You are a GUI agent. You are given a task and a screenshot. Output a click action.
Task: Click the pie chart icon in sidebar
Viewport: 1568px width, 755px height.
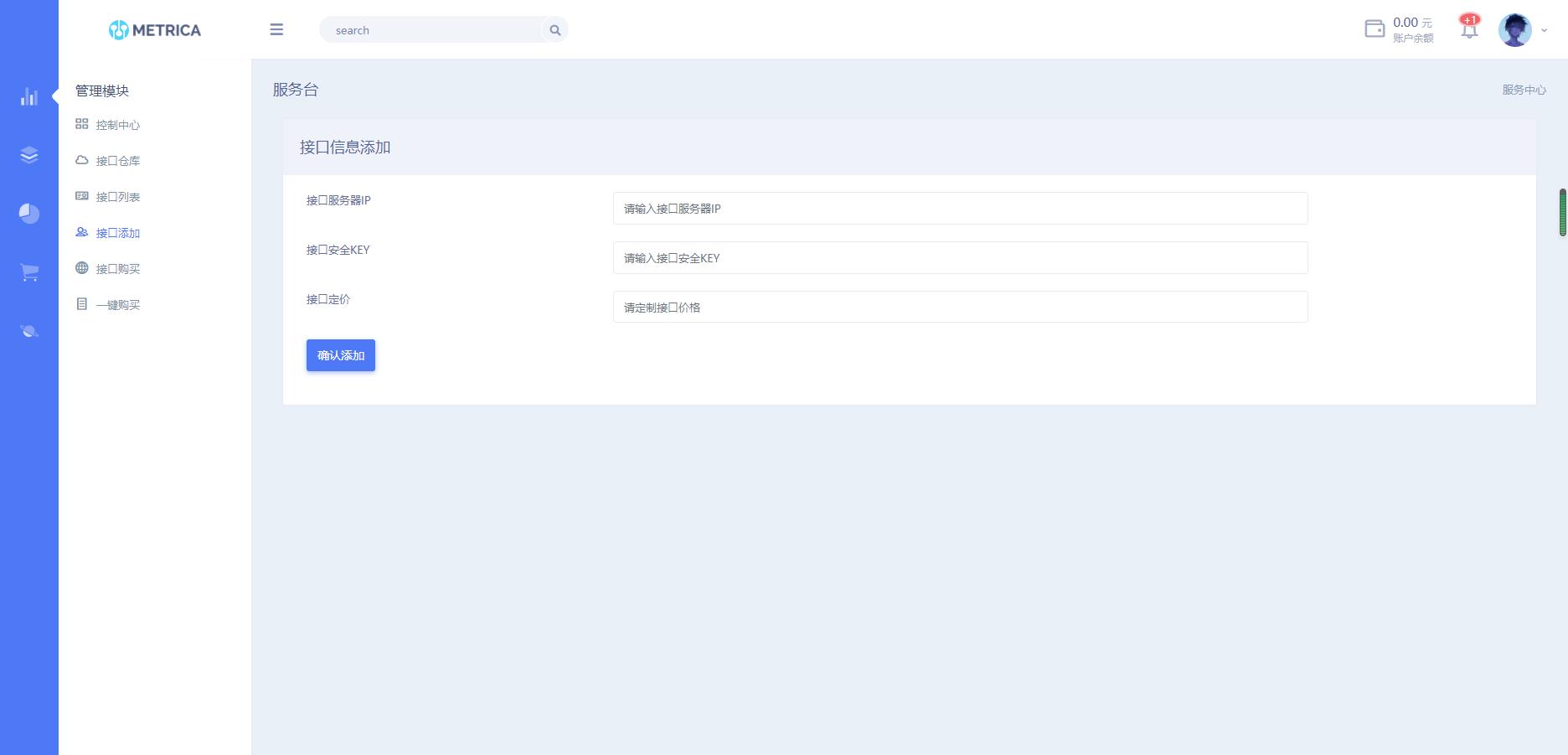tap(28, 214)
